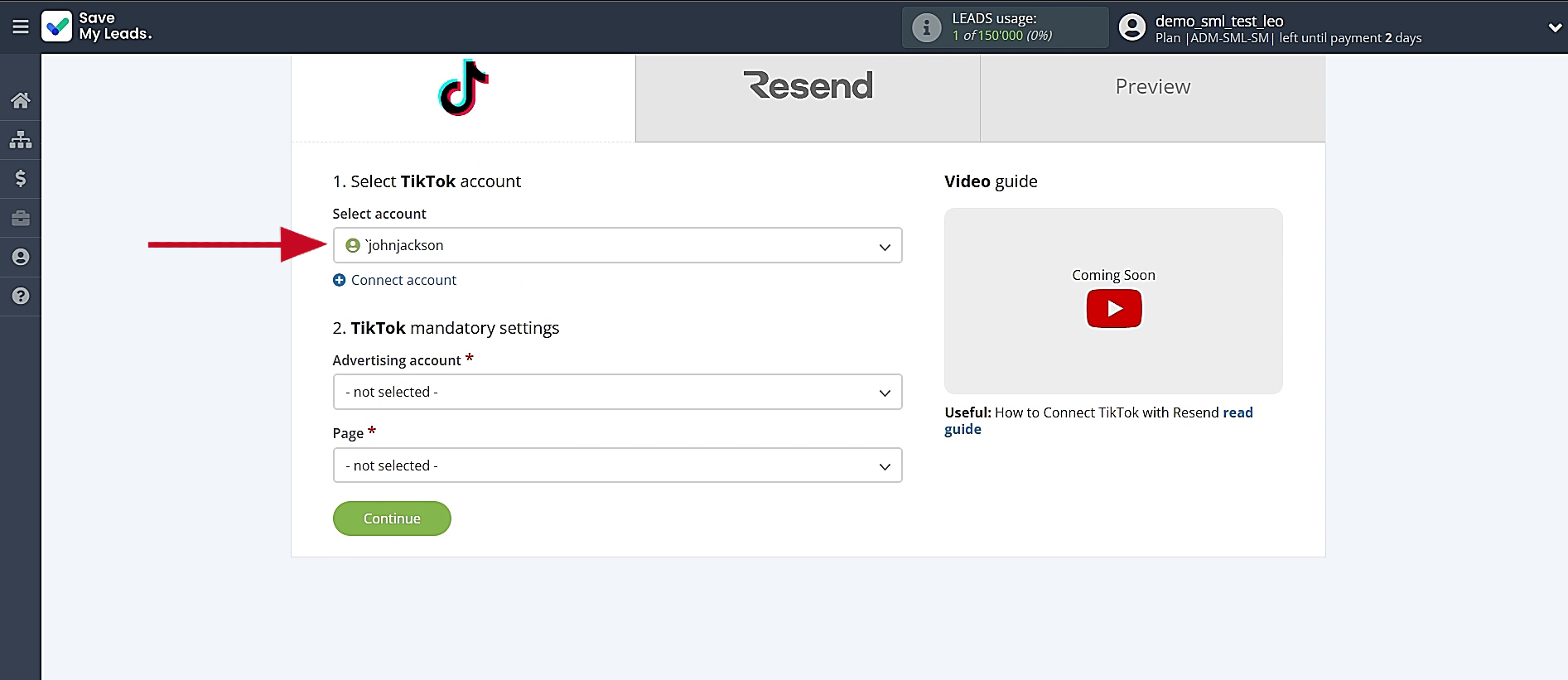Open the johnjackson account dropdown
The height and width of the screenshot is (680, 1568).
[x=617, y=245]
